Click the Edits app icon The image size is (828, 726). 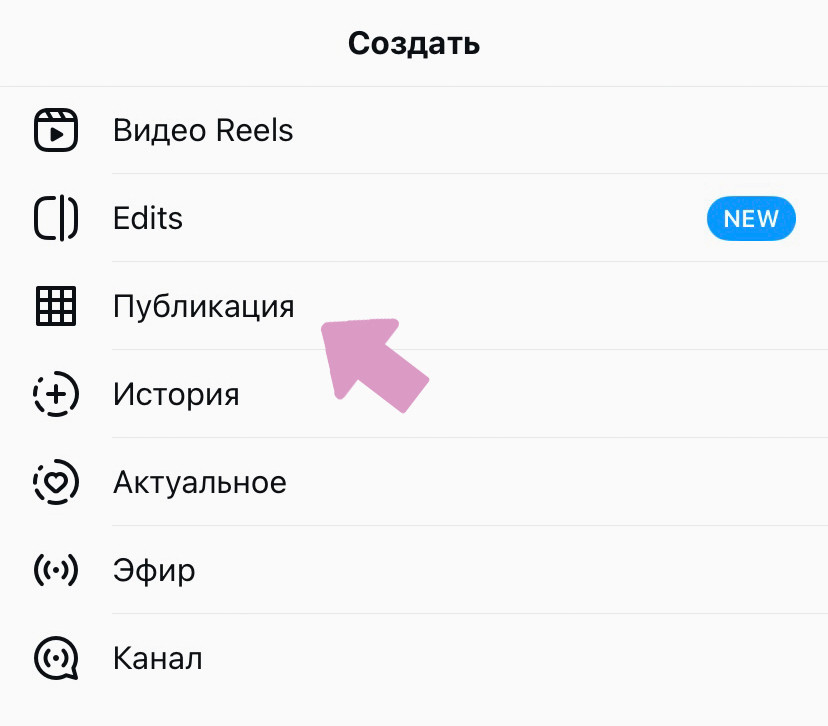click(55, 218)
